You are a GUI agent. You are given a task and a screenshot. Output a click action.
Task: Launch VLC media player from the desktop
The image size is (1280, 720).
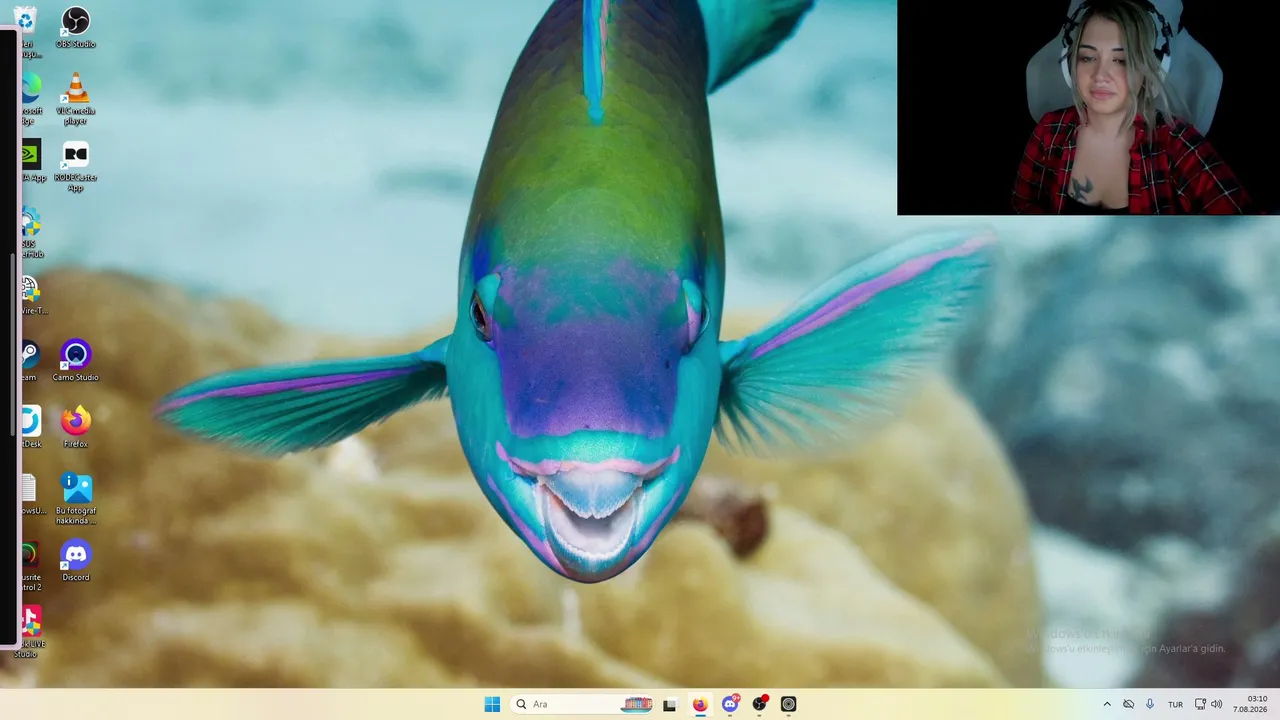click(x=75, y=98)
